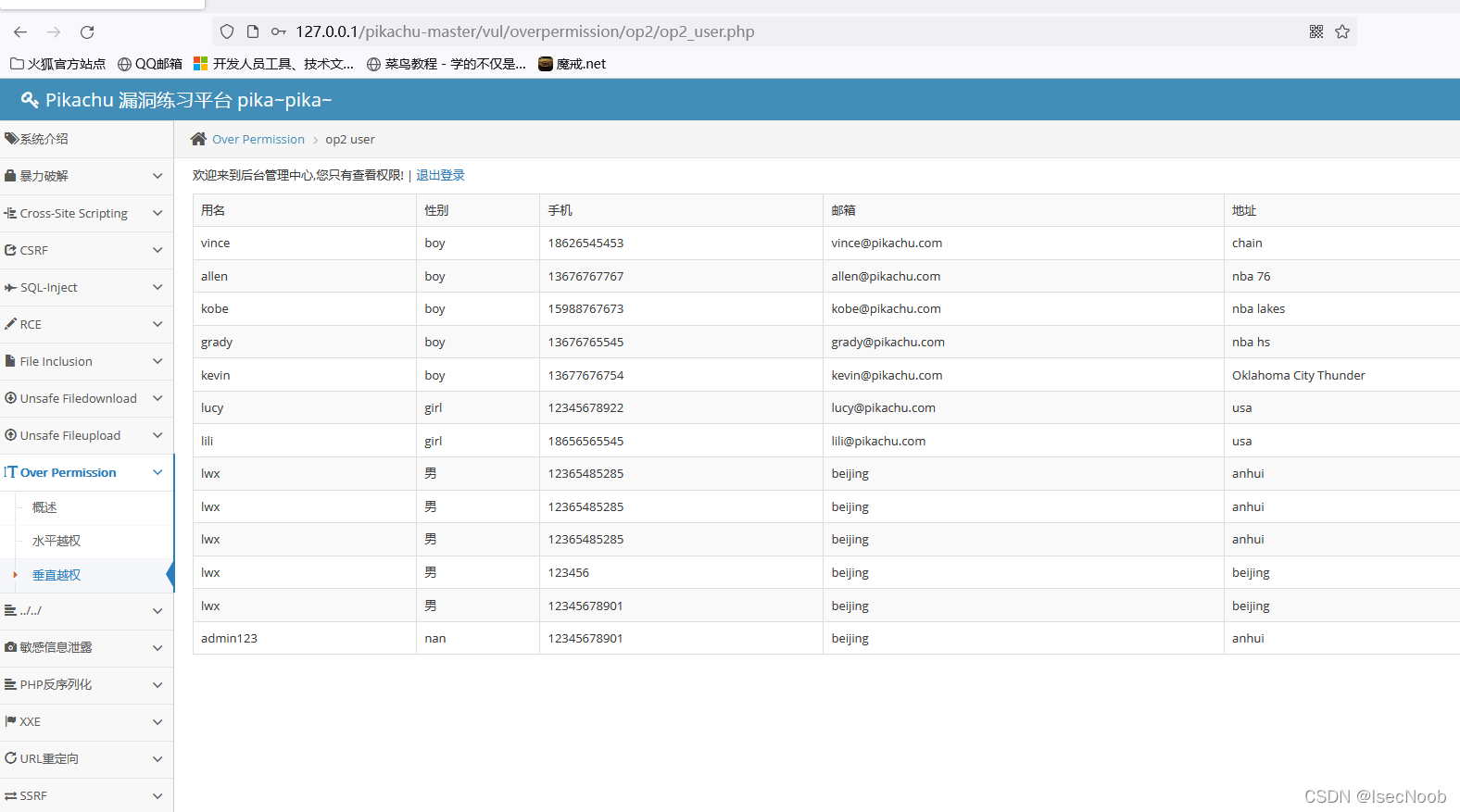Click the CSRF share icon

click(x=10, y=250)
